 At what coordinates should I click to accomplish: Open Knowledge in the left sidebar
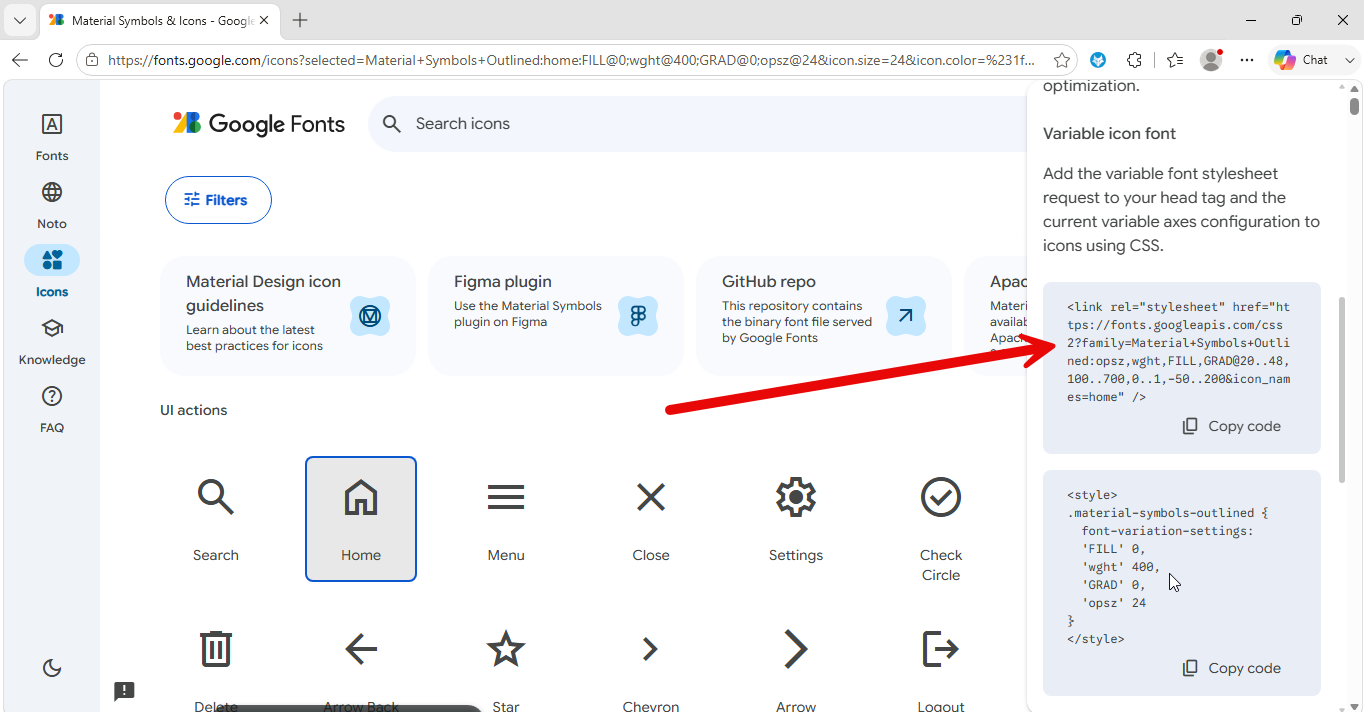point(52,340)
